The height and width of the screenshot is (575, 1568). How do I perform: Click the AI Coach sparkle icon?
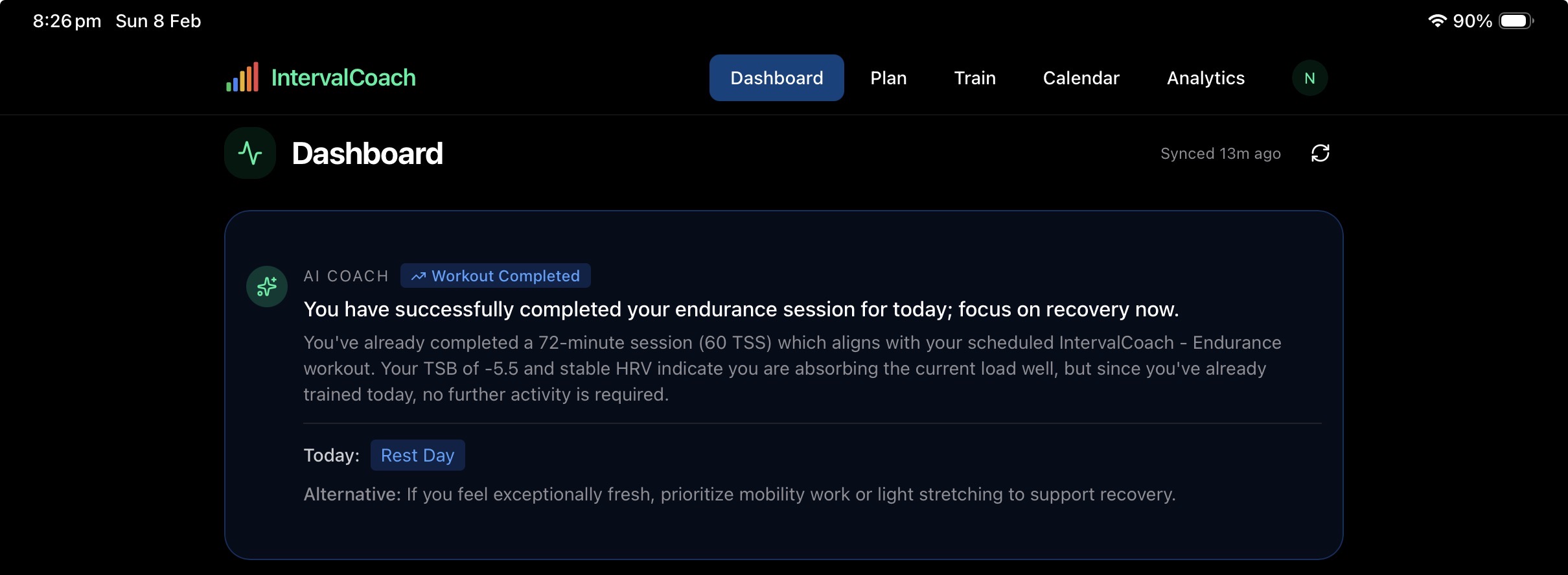coord(267,287)
